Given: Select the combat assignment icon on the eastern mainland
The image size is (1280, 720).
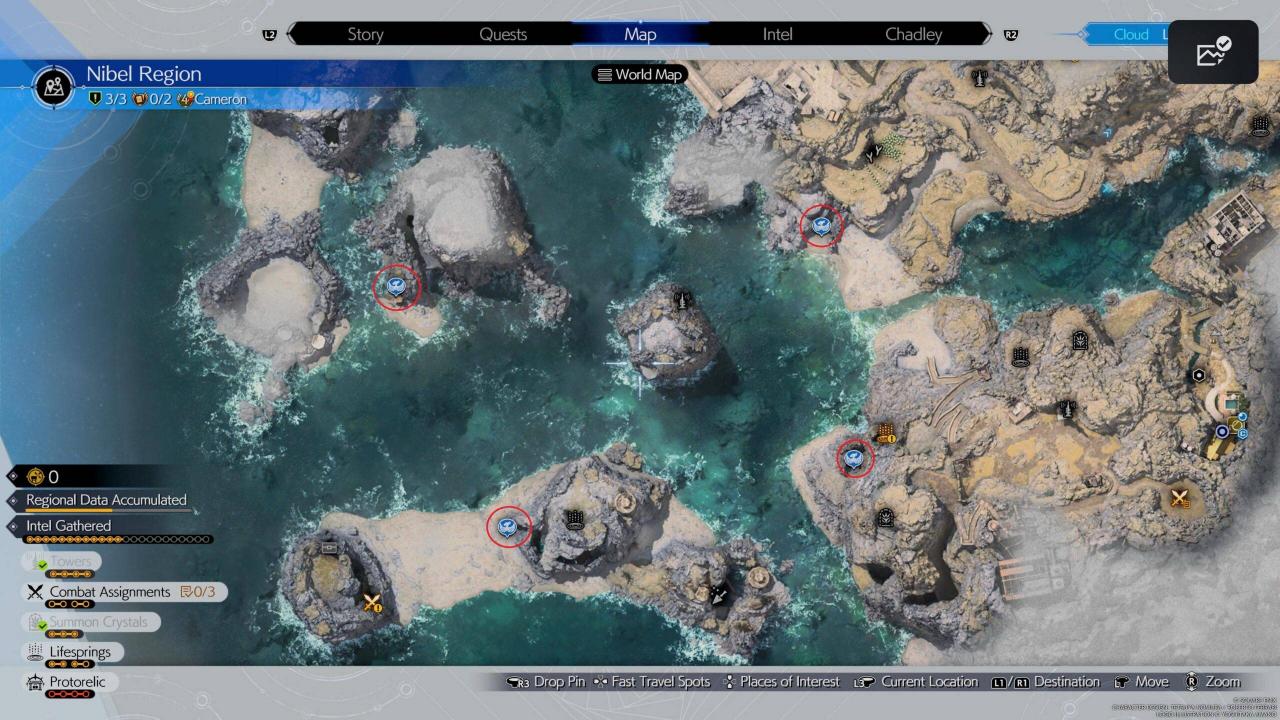Looking at the screenshot, I should point(1180,498).
